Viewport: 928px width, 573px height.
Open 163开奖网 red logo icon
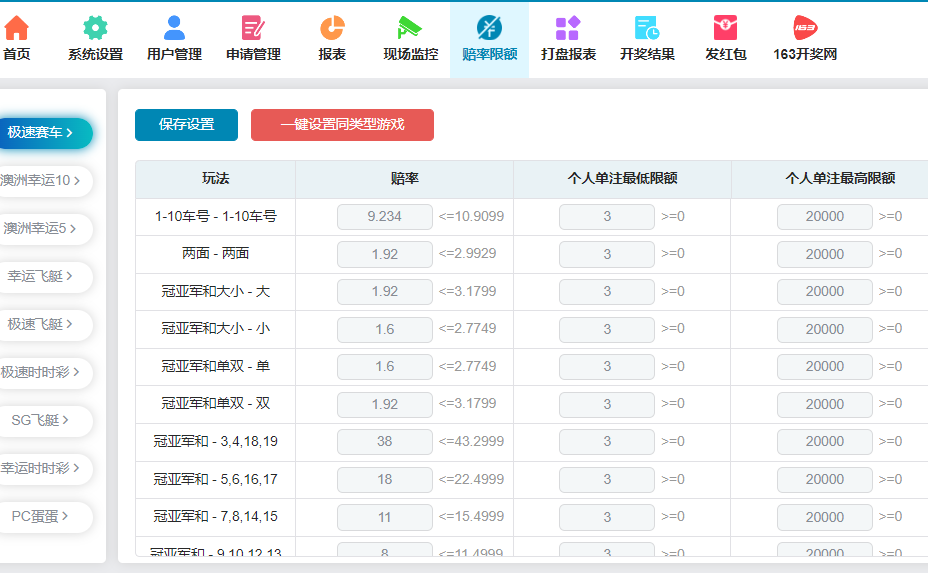point(805,28)
